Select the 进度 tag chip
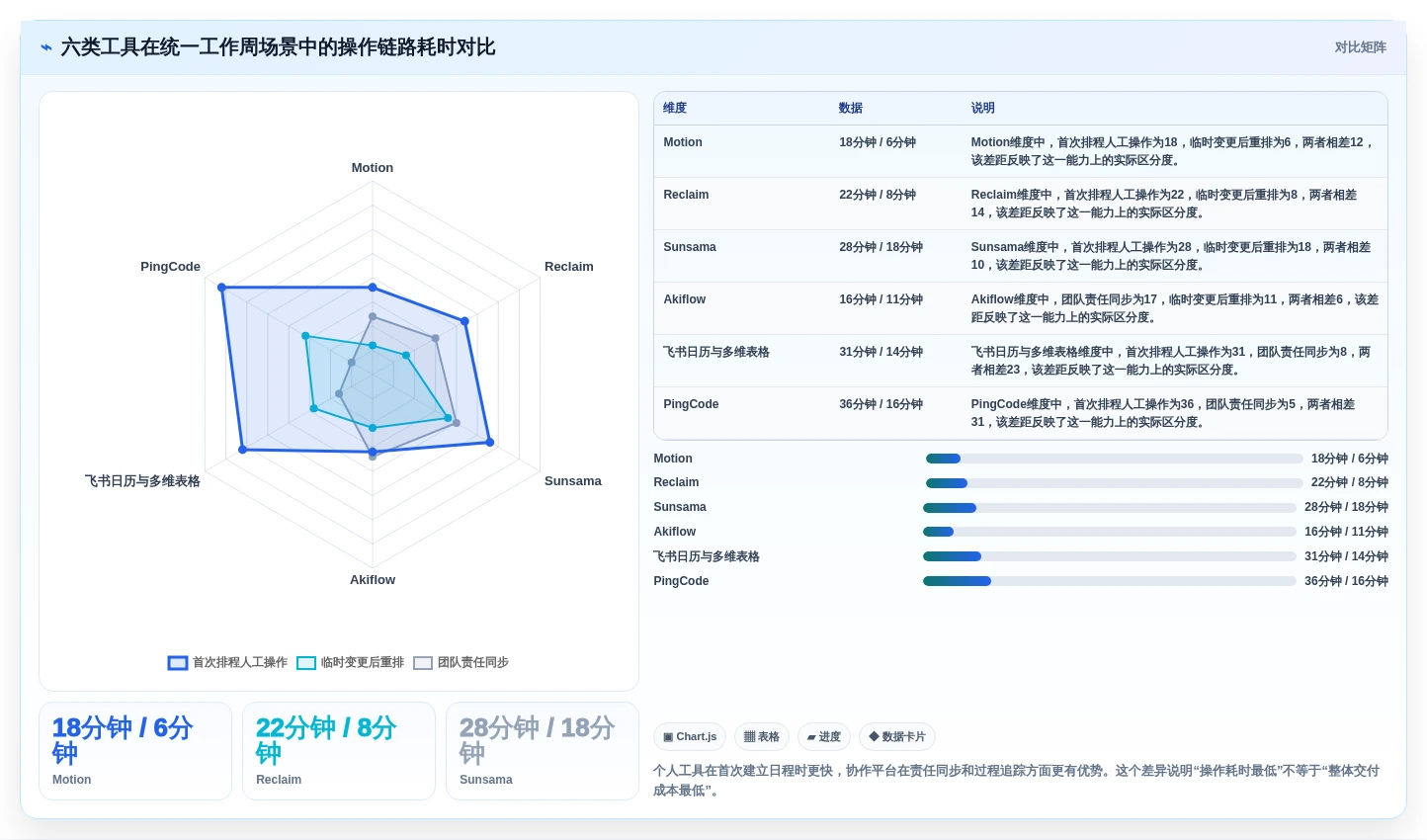Viewport: 1427px width, 840px height. [824, 737]
